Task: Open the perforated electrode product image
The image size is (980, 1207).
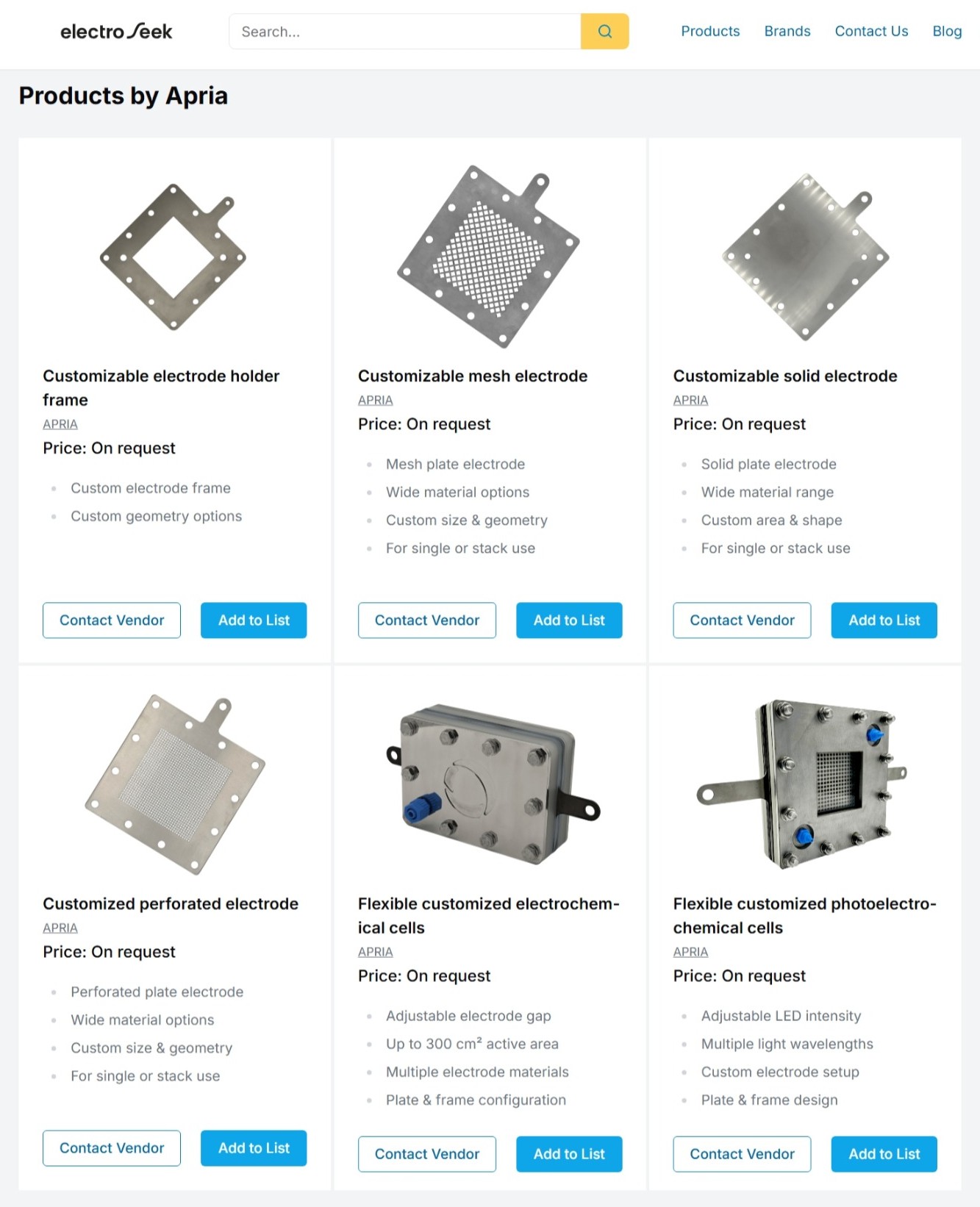Action: click(x=174, y=784)
